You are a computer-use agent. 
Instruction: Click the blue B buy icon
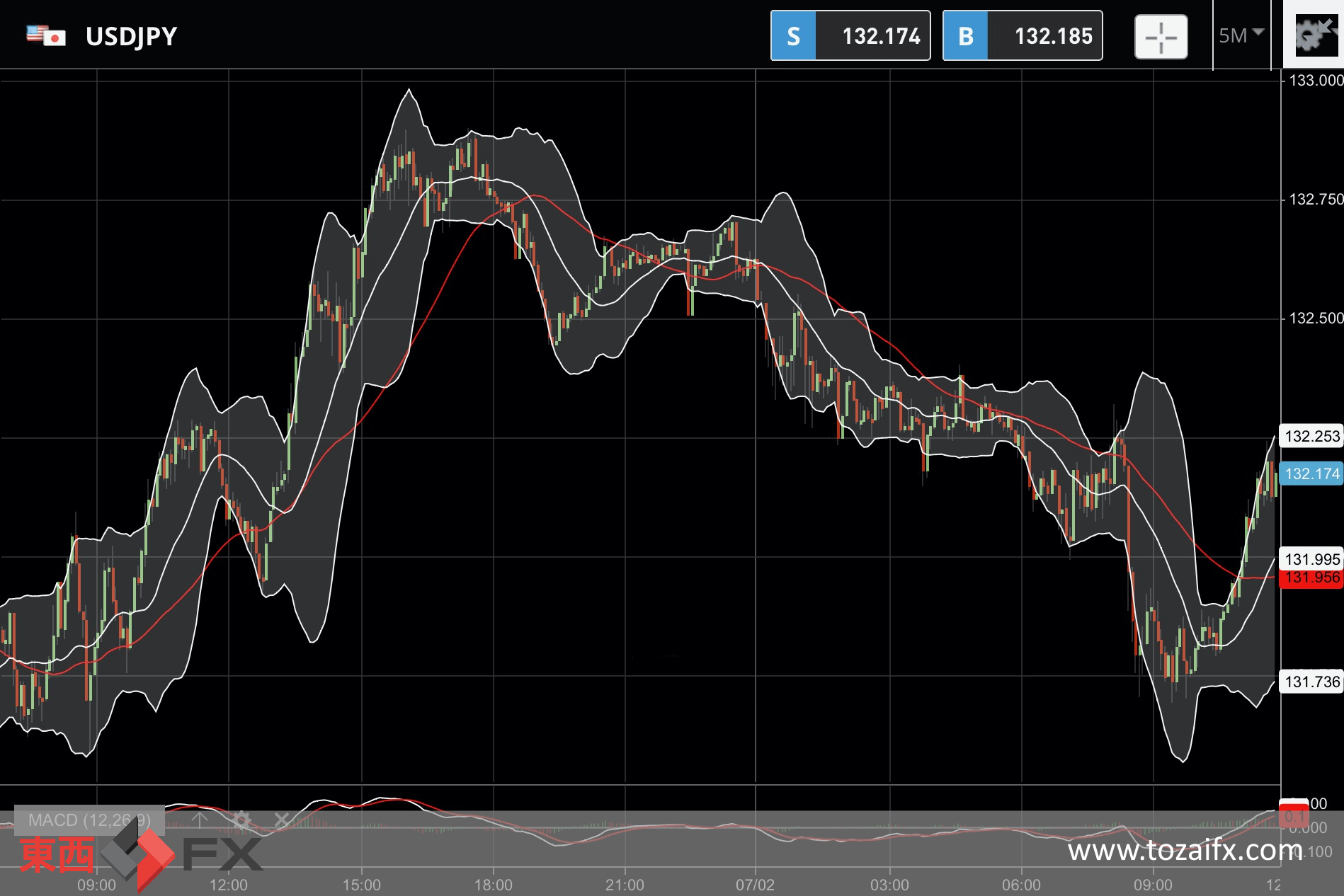coord(965,36)
